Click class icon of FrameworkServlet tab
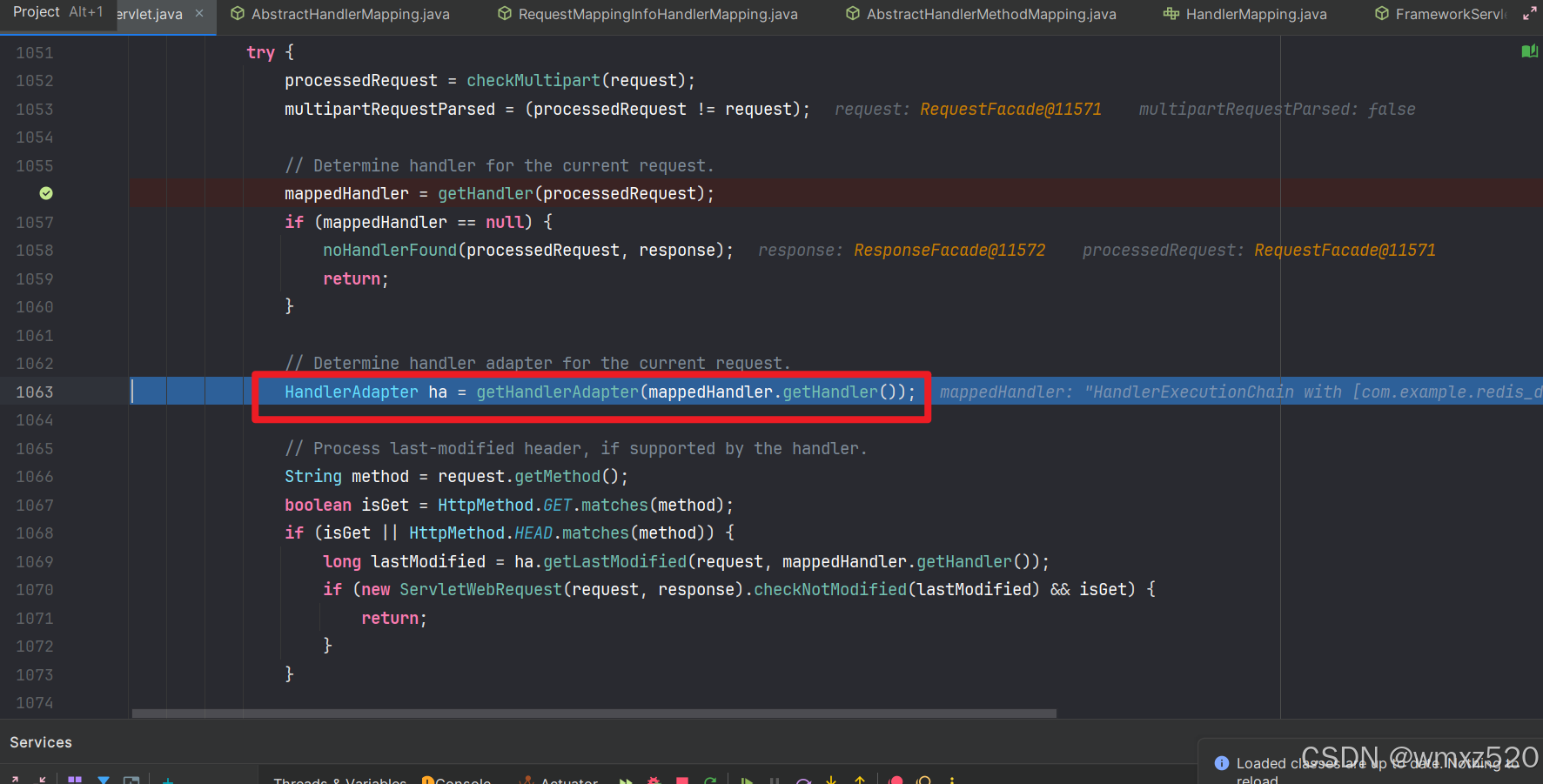This screenshot has height=784, width=1543. (1382, 14)
